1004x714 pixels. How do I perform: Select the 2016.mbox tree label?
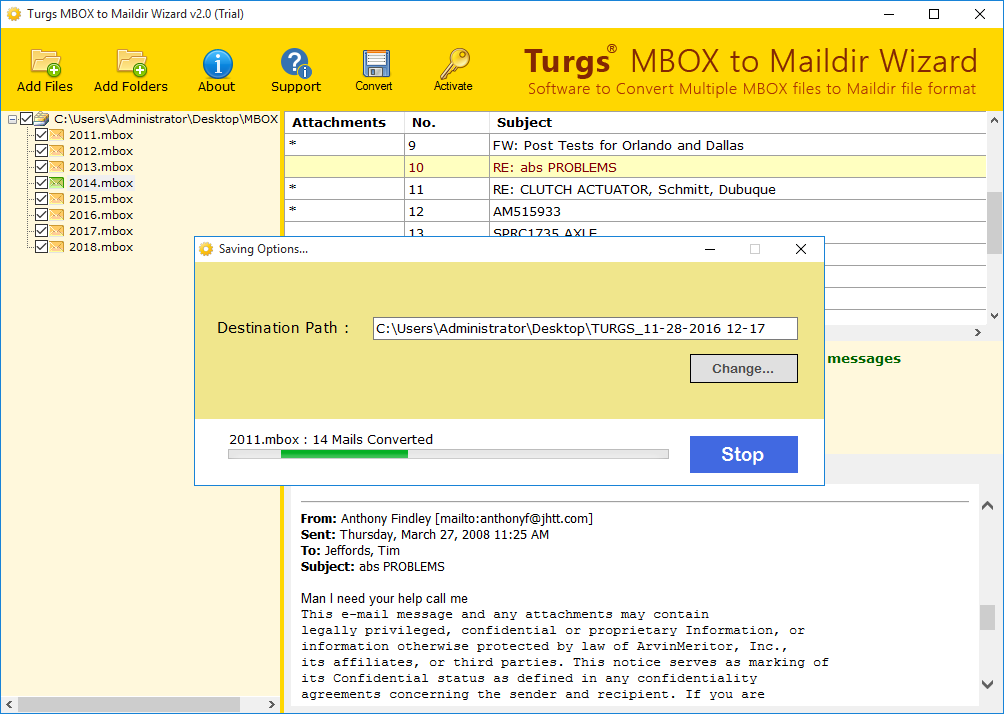pos(101,215)
